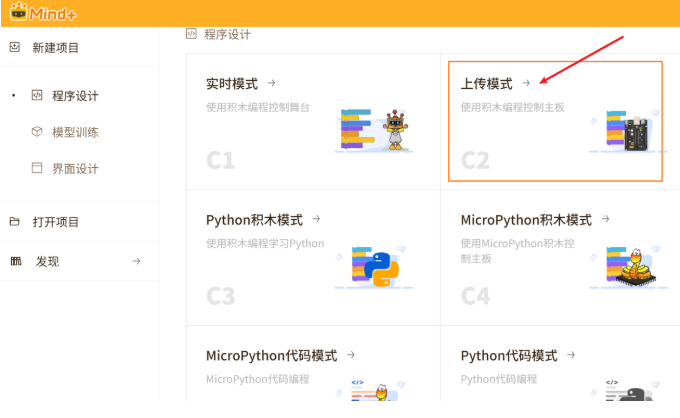Click the Python代码编程 description

tap(499, 379)
